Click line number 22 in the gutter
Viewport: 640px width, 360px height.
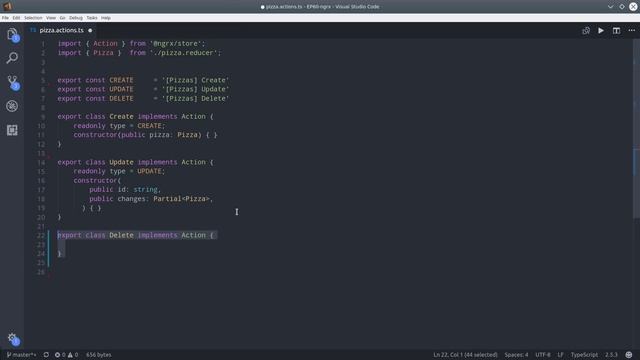point(41,236)
